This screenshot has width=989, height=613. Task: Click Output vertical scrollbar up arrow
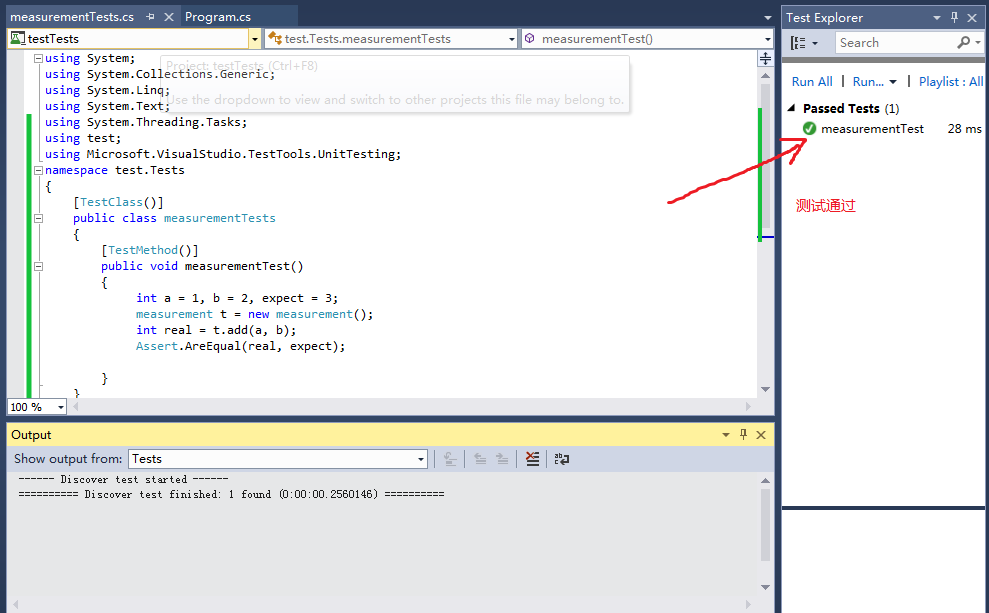765,481
